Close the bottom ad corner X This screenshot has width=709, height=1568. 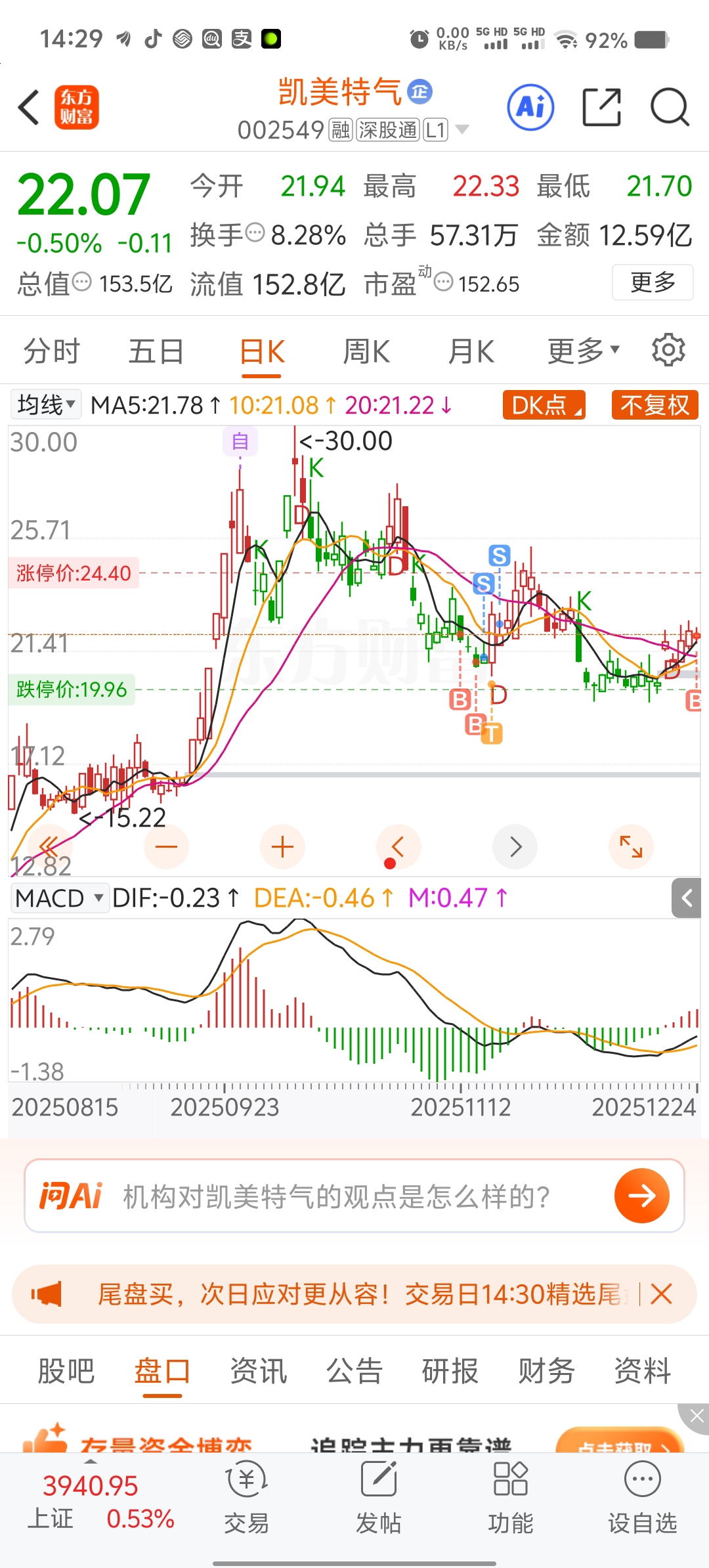click(x=696, y=1417)
